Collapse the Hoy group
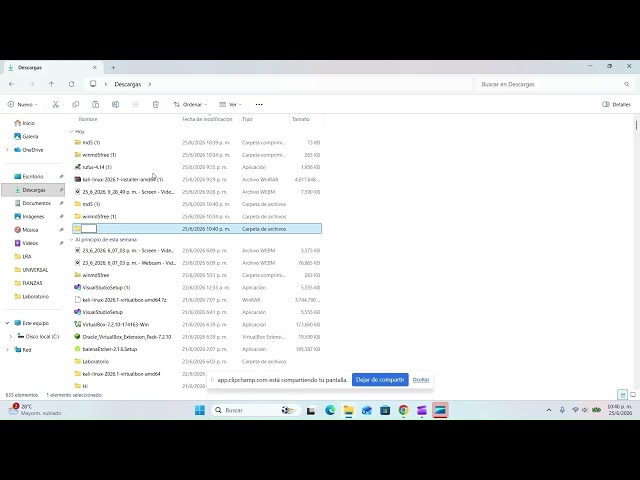Viewport: 640px width, 480px height. (71, 132)
